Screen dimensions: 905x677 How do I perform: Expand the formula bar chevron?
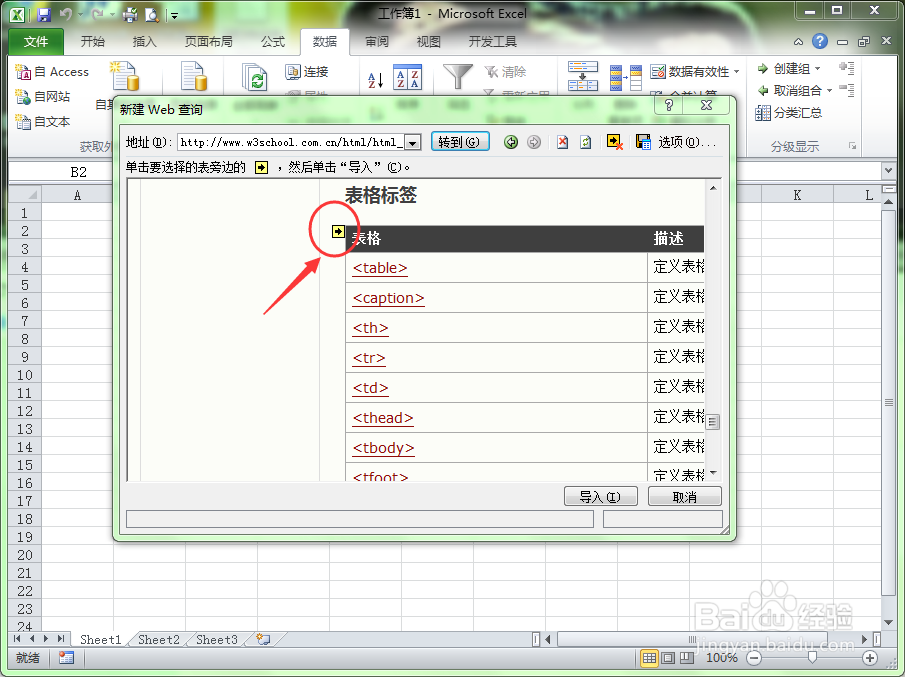click(888, 171)
